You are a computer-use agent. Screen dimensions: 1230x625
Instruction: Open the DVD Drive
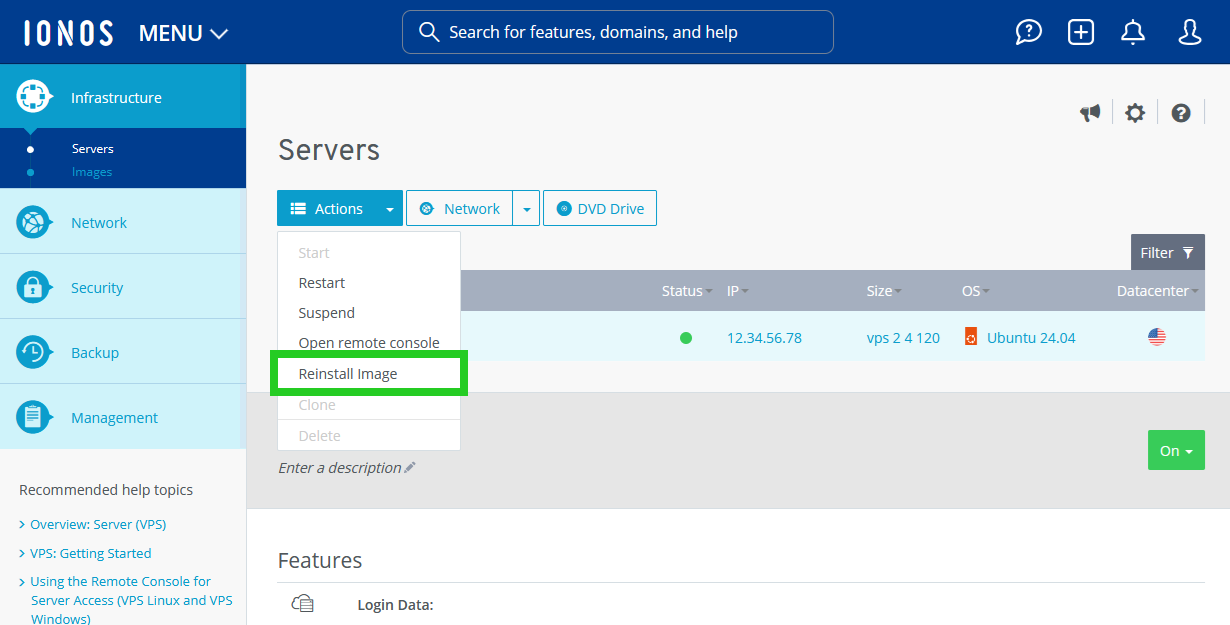coord(600,208)
